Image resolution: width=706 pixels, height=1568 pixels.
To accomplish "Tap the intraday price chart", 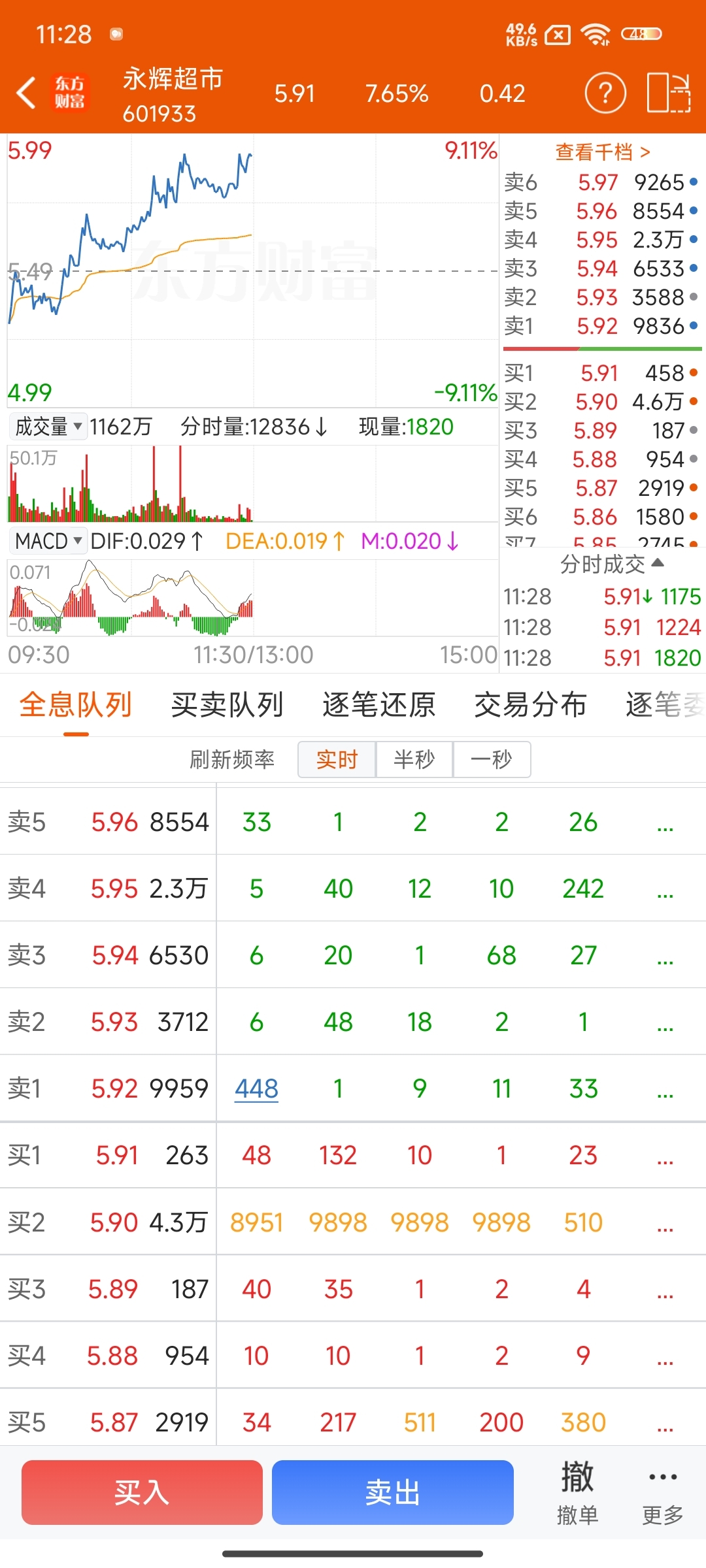I will pos(253,270).
